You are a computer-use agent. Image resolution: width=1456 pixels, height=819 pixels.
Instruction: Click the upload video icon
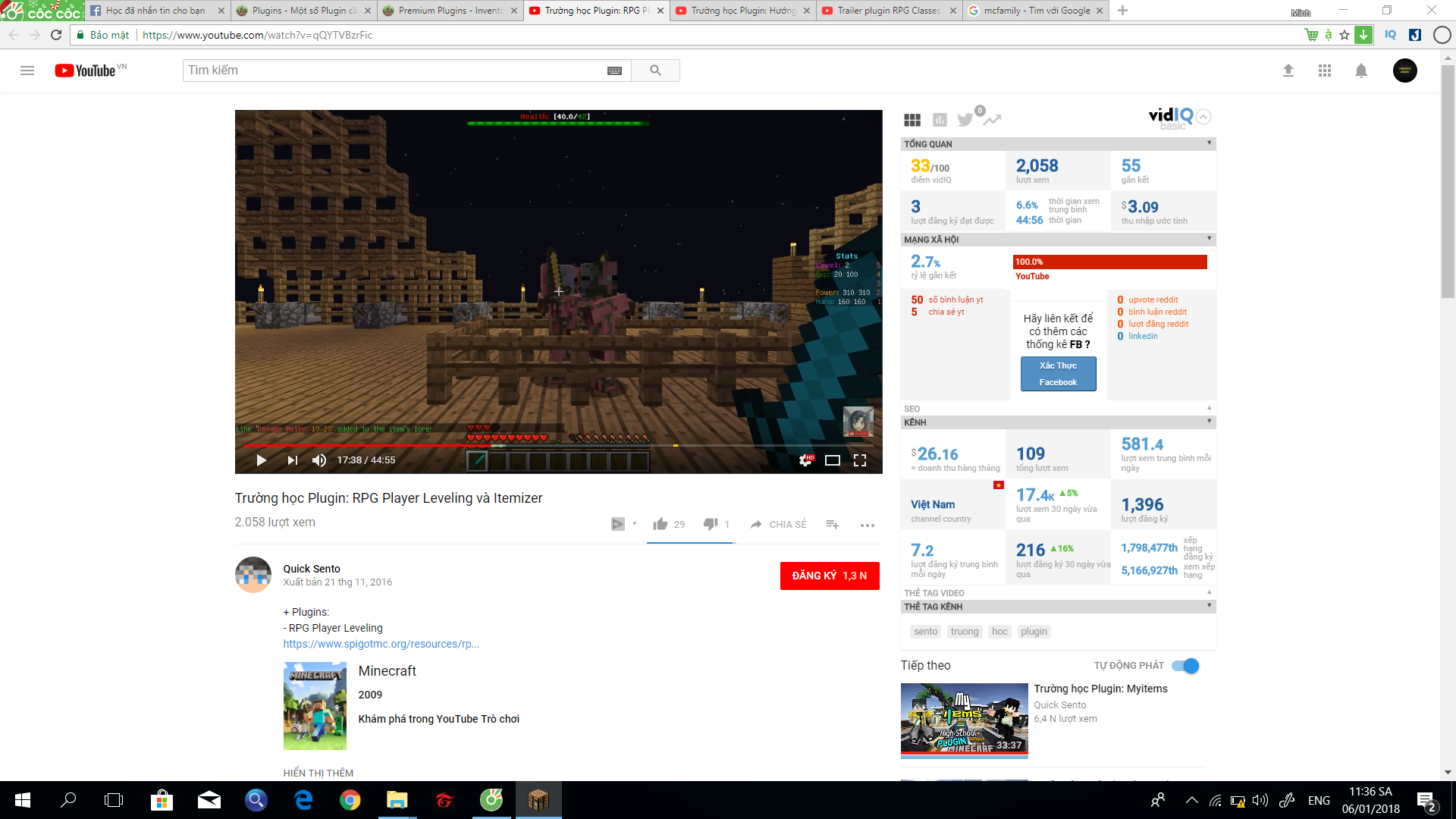click(x=1288, y=71)
